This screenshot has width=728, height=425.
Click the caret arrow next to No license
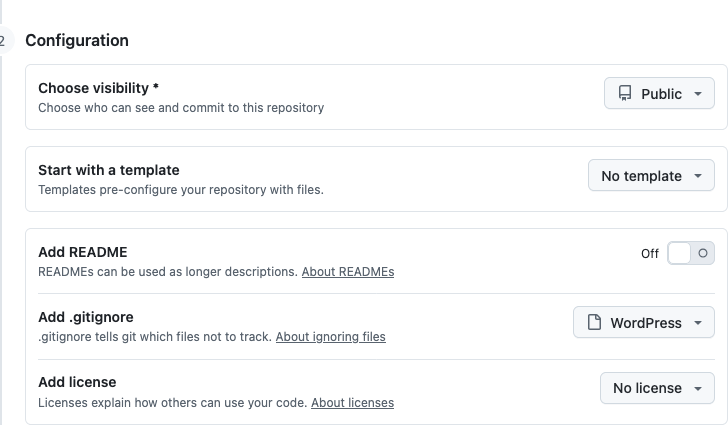pyautogui.click(x=698, y=388)
